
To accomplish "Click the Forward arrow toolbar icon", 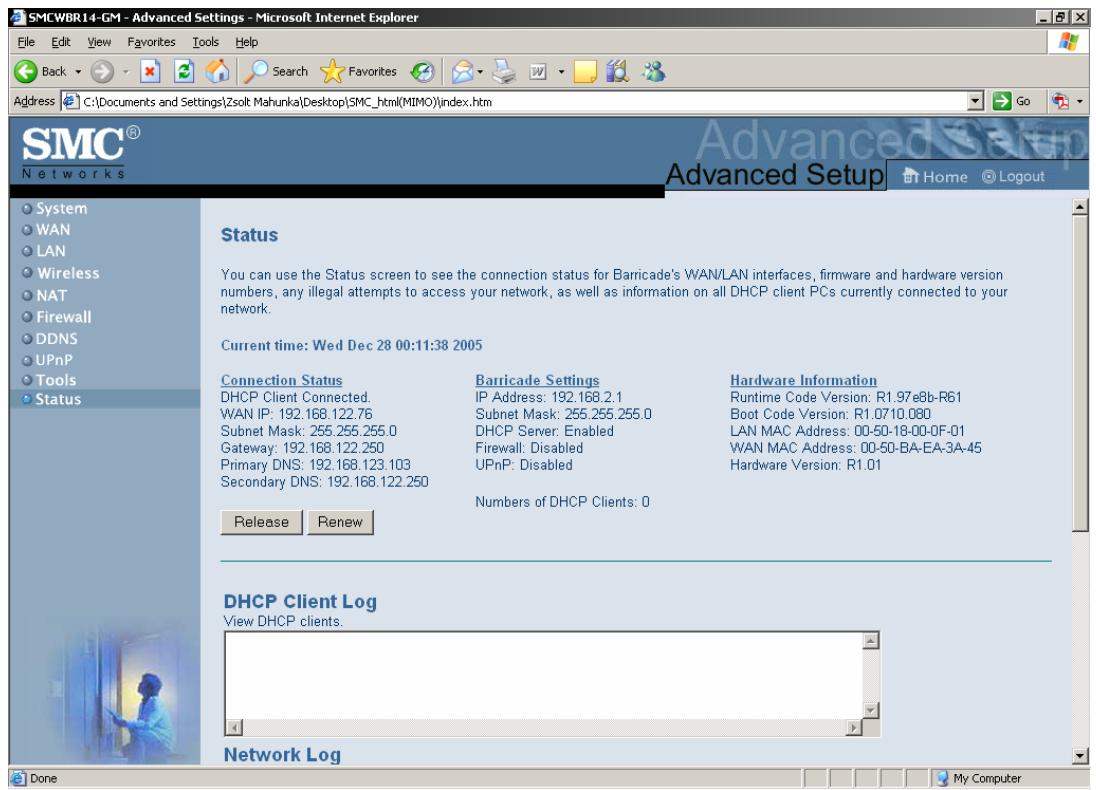I will tap(102, 71).
